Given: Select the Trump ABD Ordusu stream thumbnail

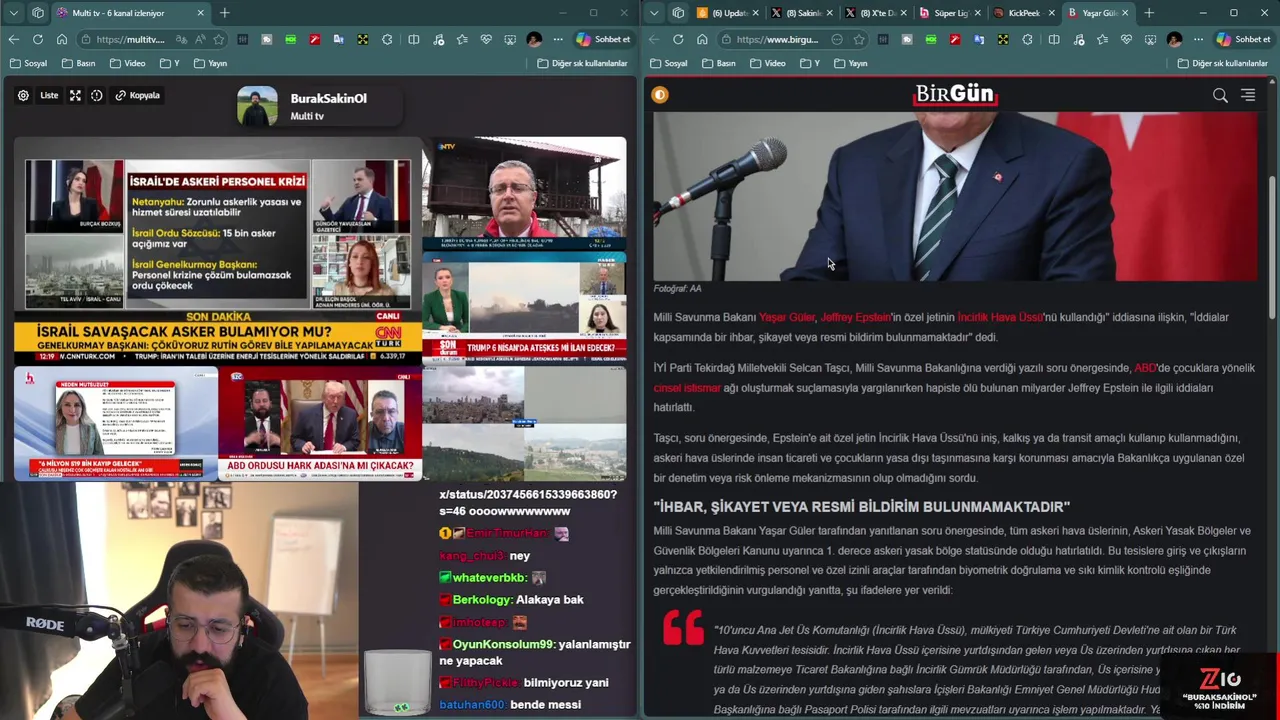Looking at the screenshot, I should click(320, 423).
